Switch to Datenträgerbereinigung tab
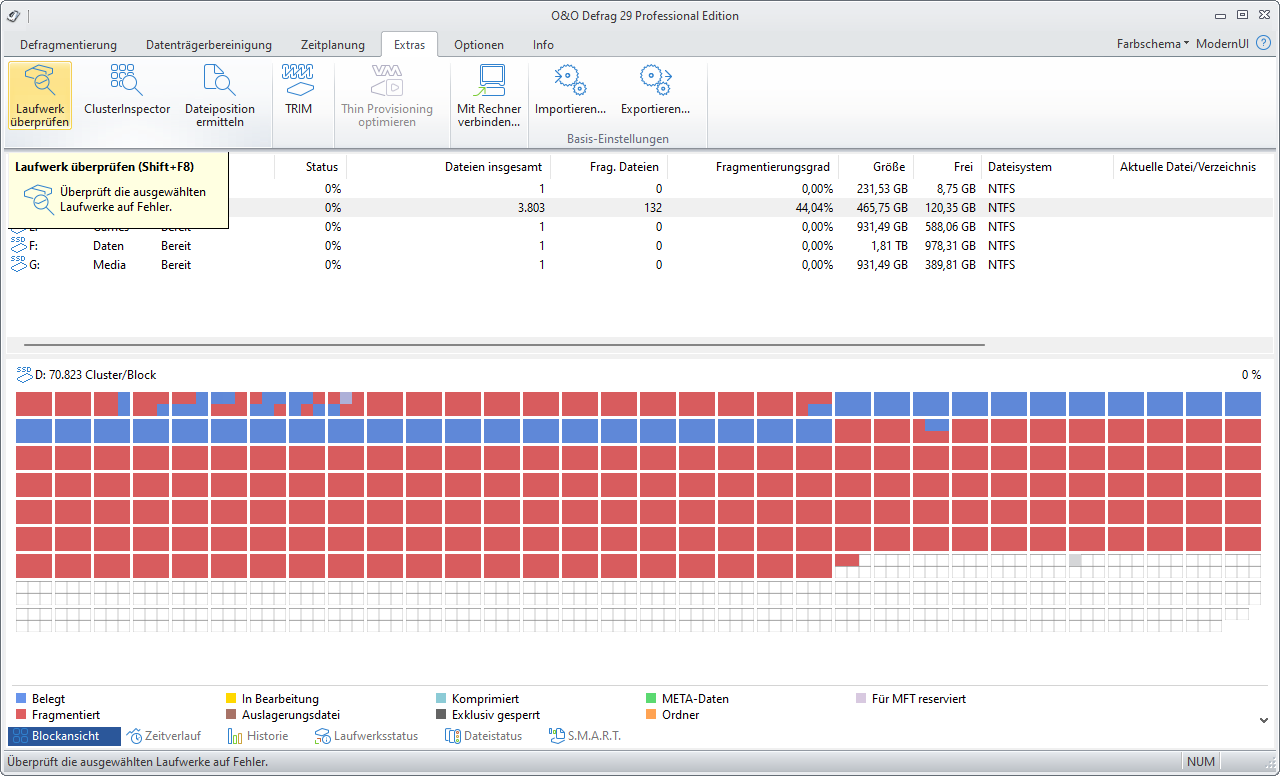This screenshot has height=776, width=1280. [x=209, y=45]
